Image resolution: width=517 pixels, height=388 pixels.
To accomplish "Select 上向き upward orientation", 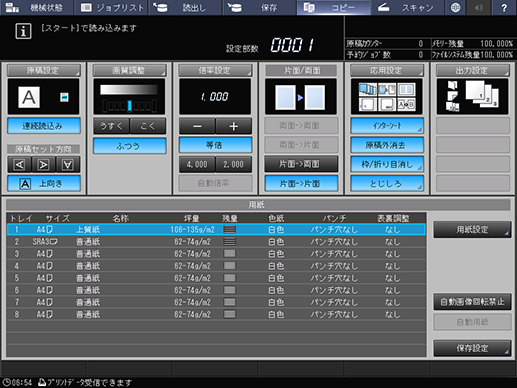I will click(44, 183).
